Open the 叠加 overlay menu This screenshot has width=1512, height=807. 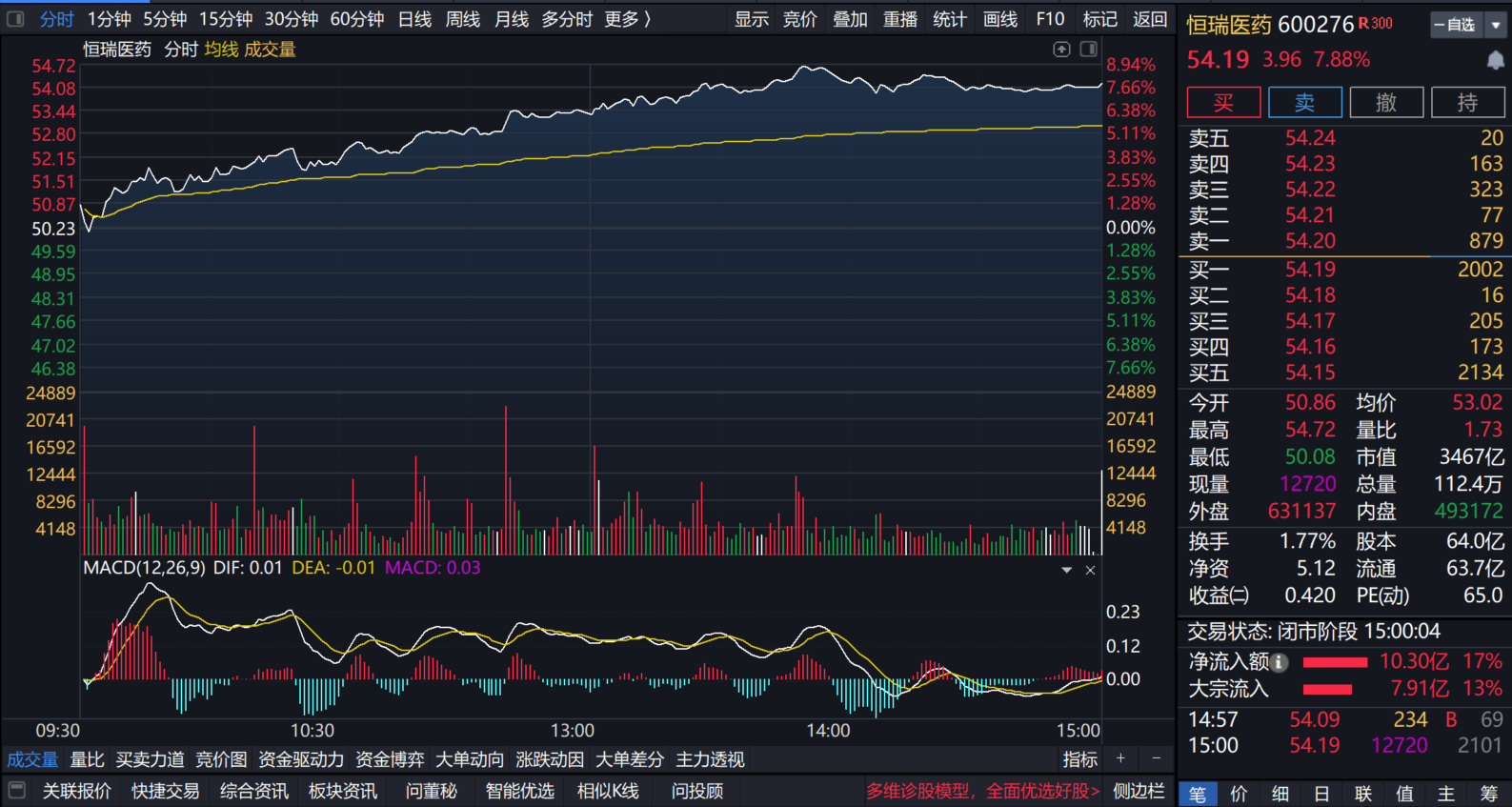click(850, 19)
